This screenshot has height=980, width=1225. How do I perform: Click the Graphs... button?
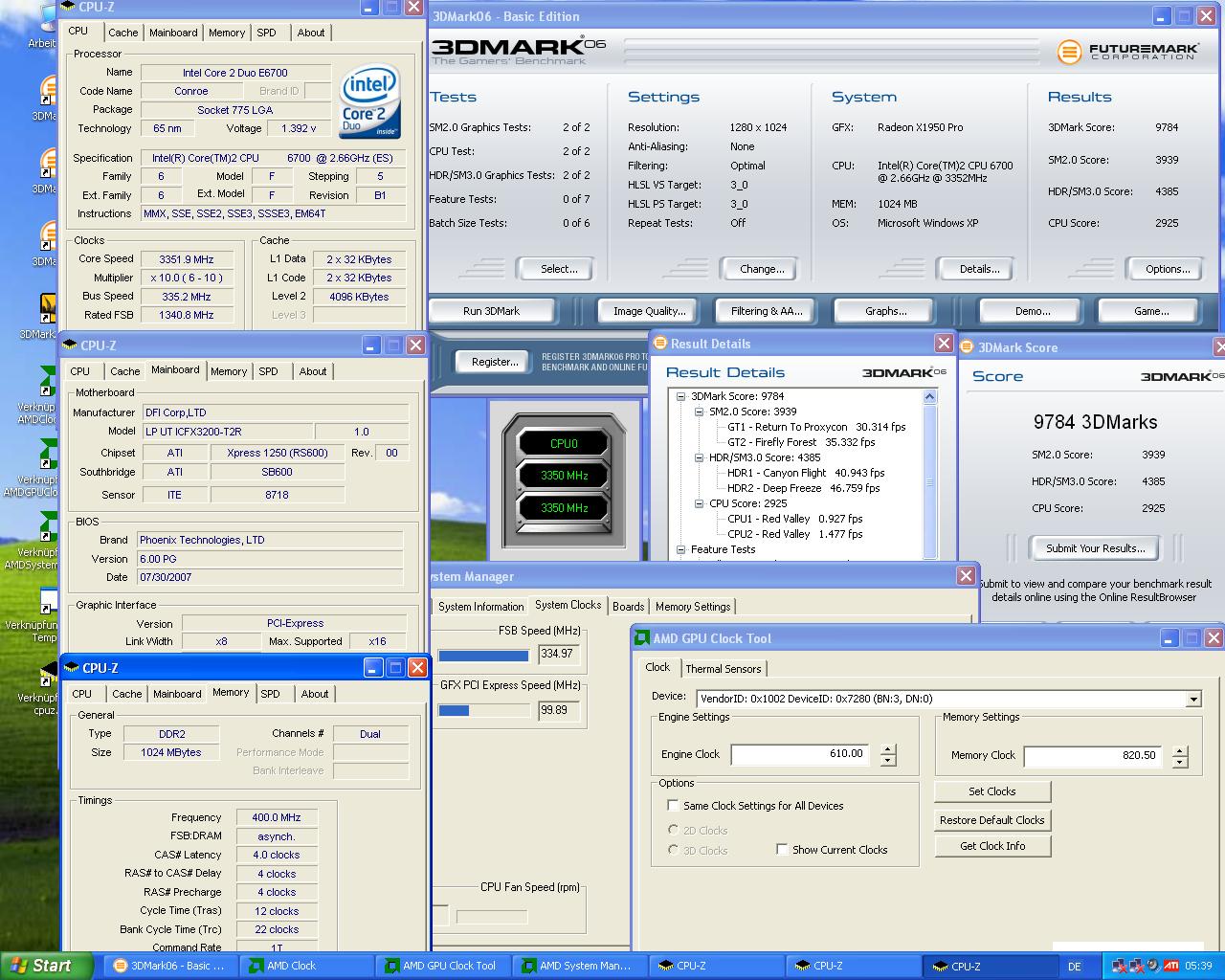[885, 311]
